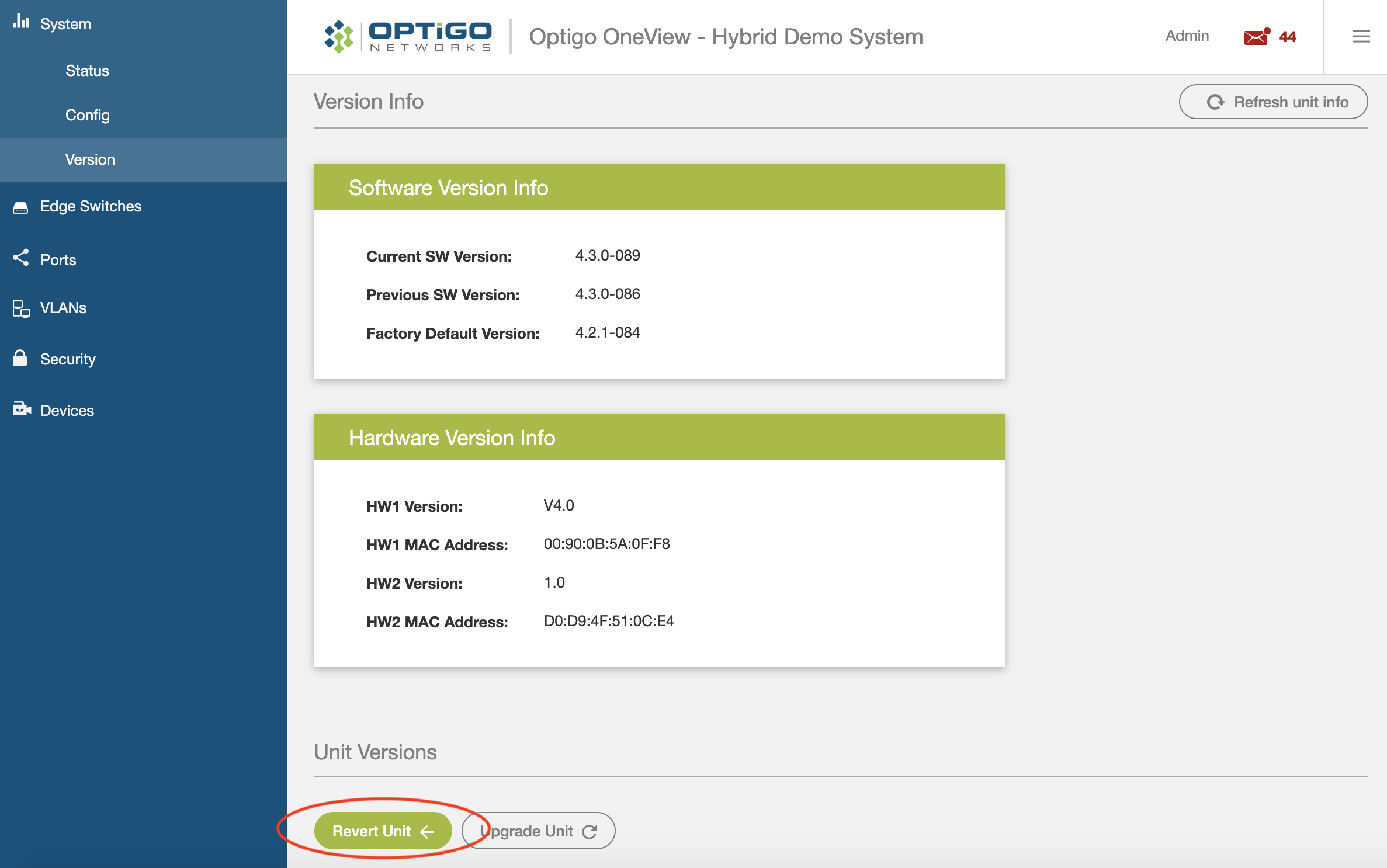Click the refresh icon next to Upgrade Unit

click(590, 831)
